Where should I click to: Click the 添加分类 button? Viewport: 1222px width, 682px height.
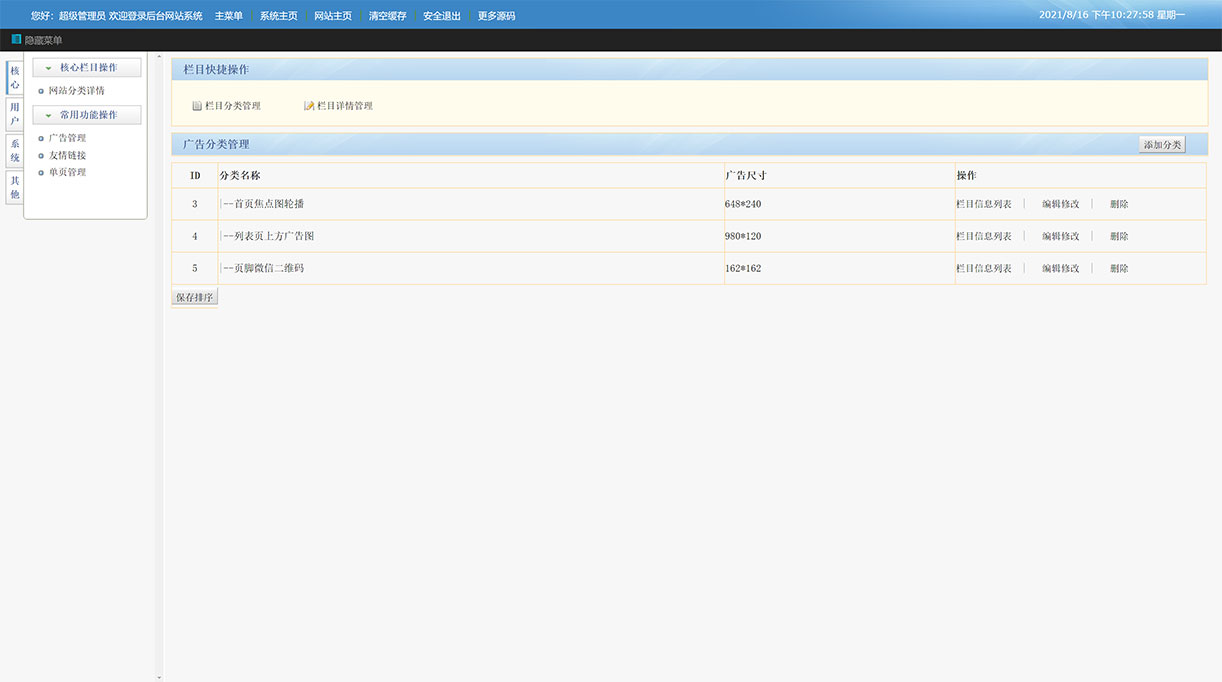point(1162,145)
